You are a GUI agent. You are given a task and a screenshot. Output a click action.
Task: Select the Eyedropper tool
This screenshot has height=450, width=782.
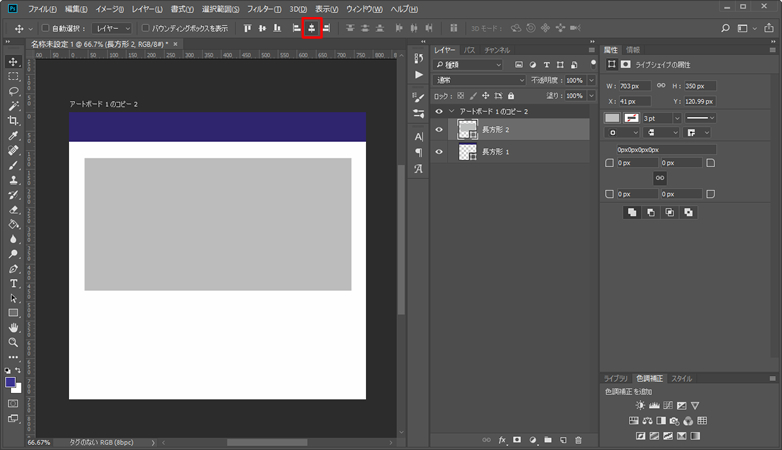point(13,136)
